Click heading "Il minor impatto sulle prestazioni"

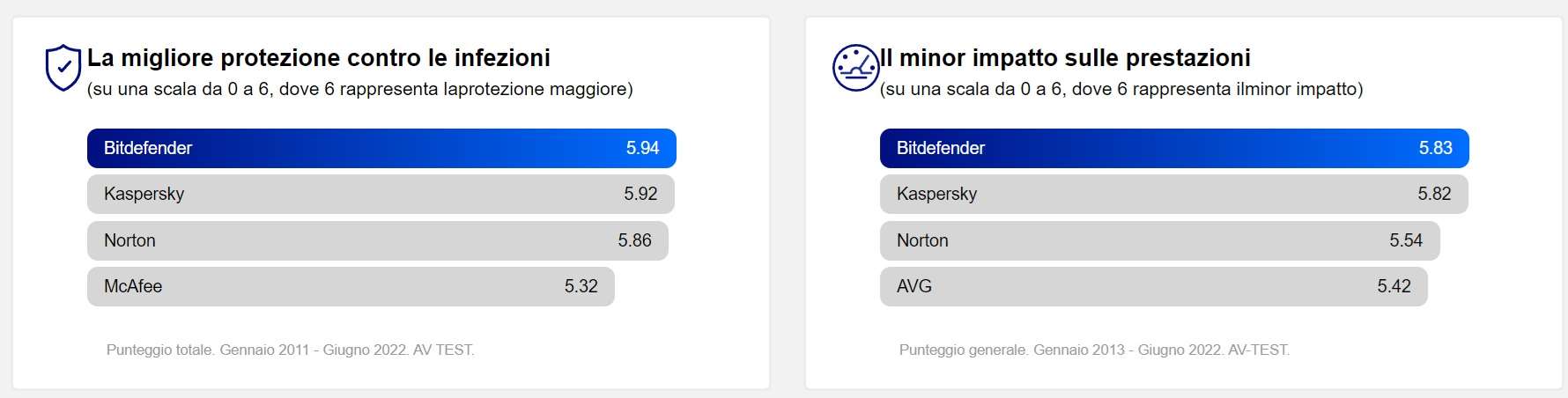(x=1065, y=58)
